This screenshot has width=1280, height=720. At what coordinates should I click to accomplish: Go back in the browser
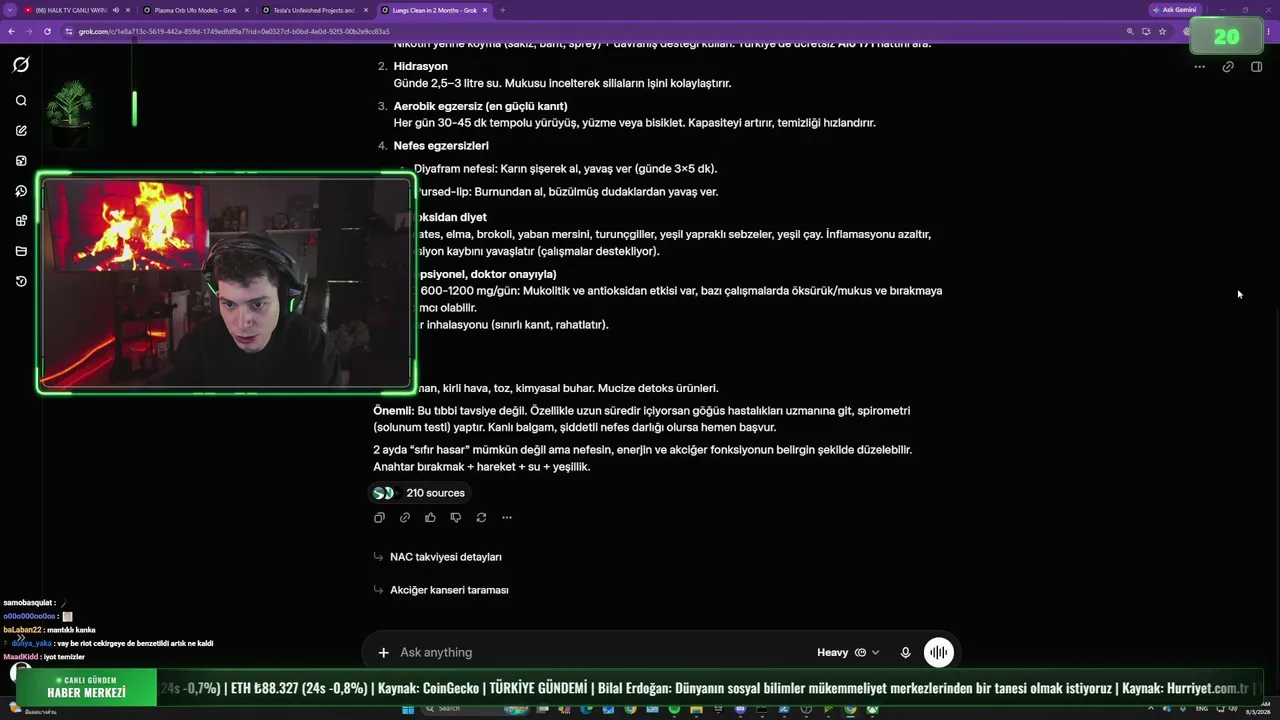11,31
